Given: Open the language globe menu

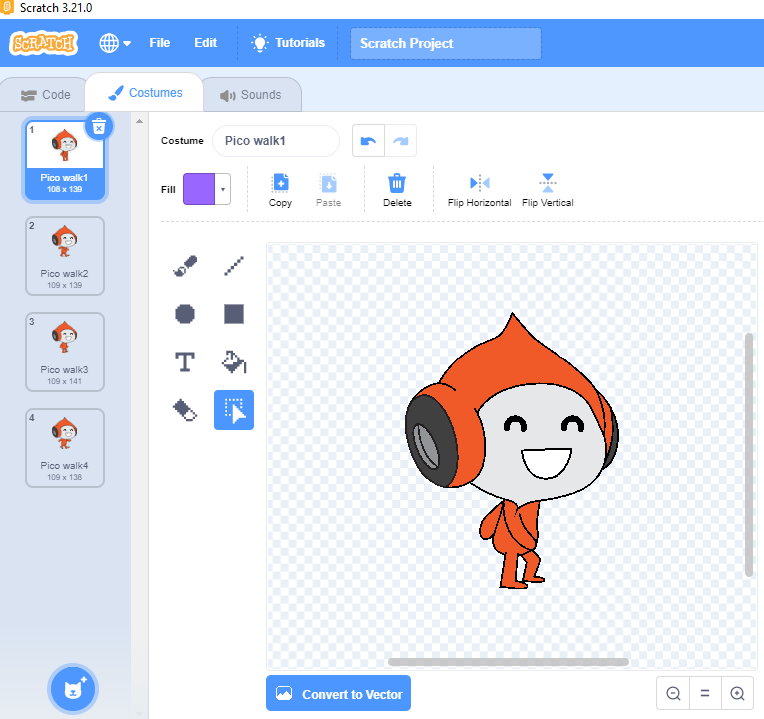Looking at the screenshot, I should (x=115, y=43).
